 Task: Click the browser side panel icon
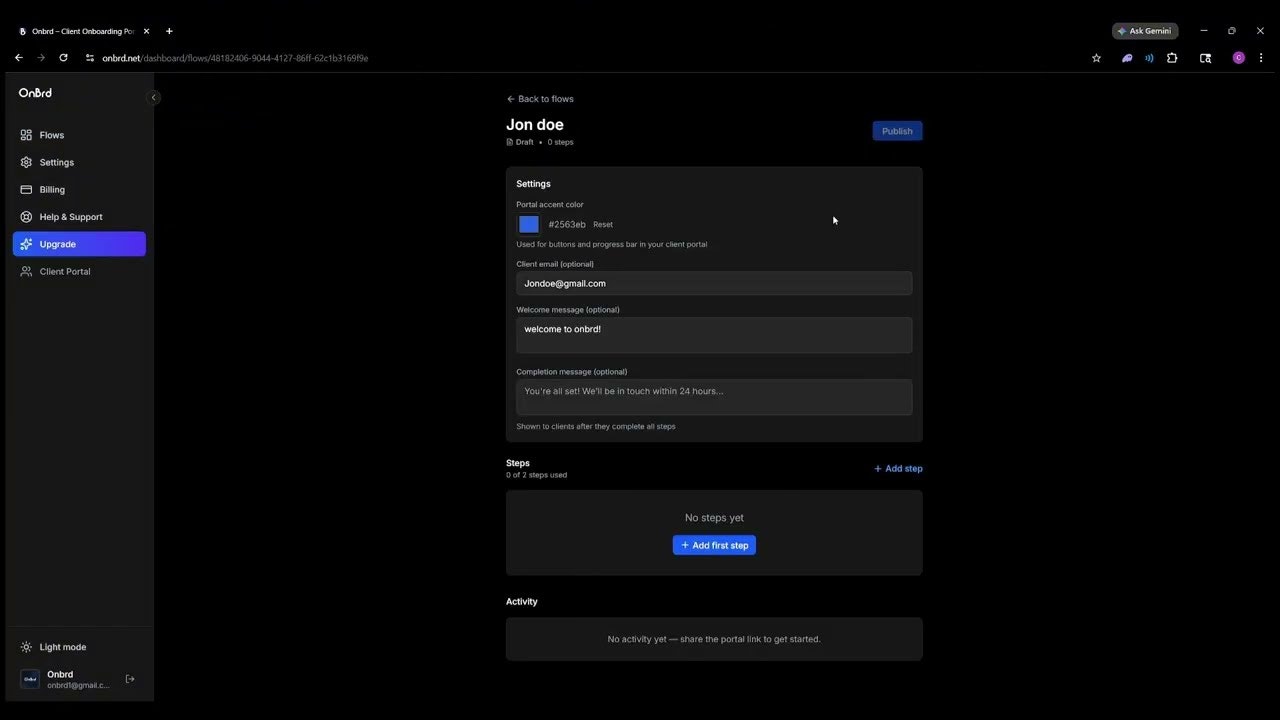[x=1205, y=58]
